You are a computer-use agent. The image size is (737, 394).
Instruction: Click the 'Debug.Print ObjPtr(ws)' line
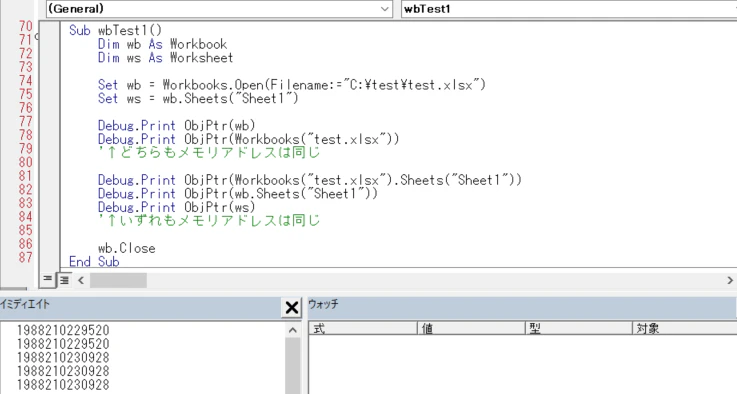[176, 207]
